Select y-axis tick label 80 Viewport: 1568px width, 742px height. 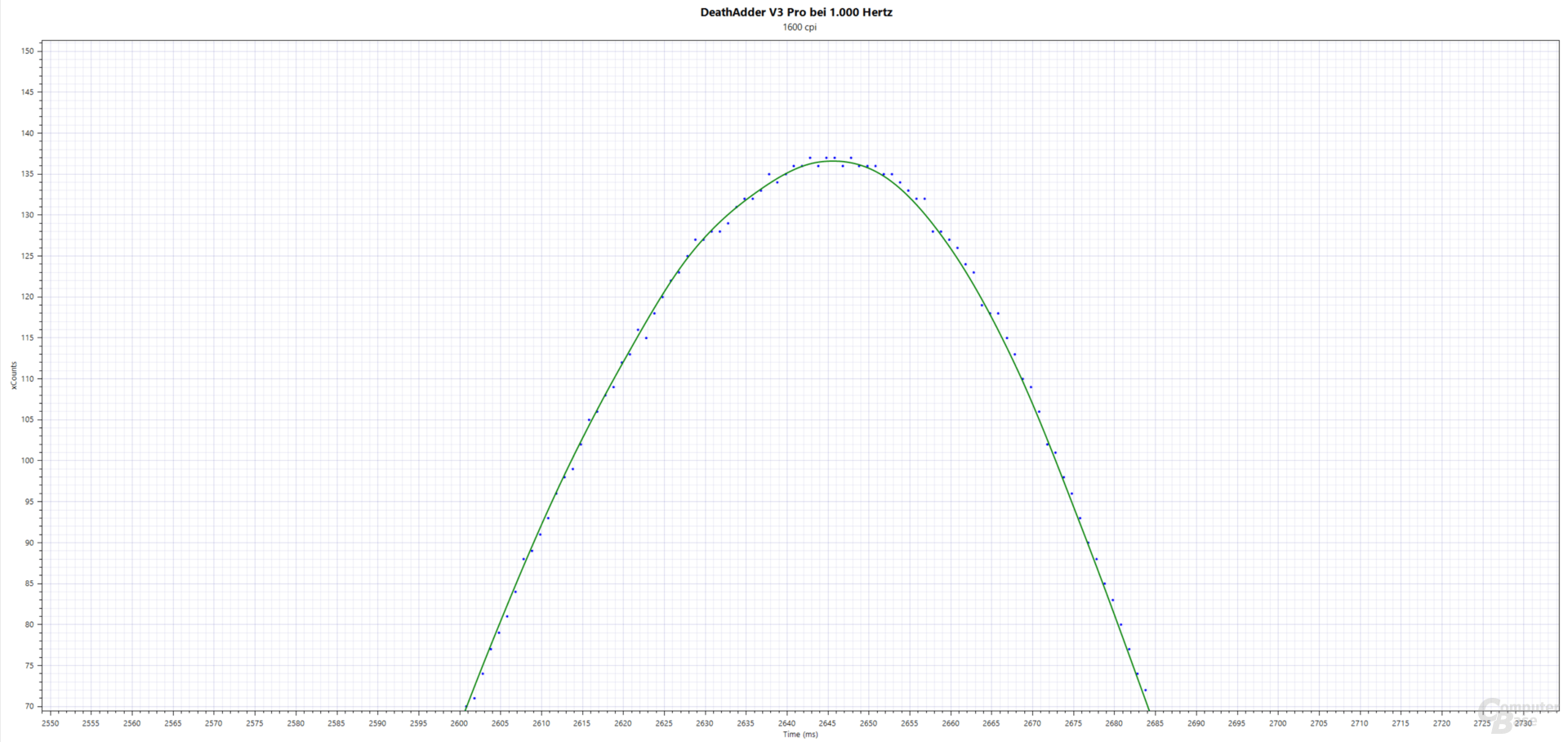coord(29,624)
